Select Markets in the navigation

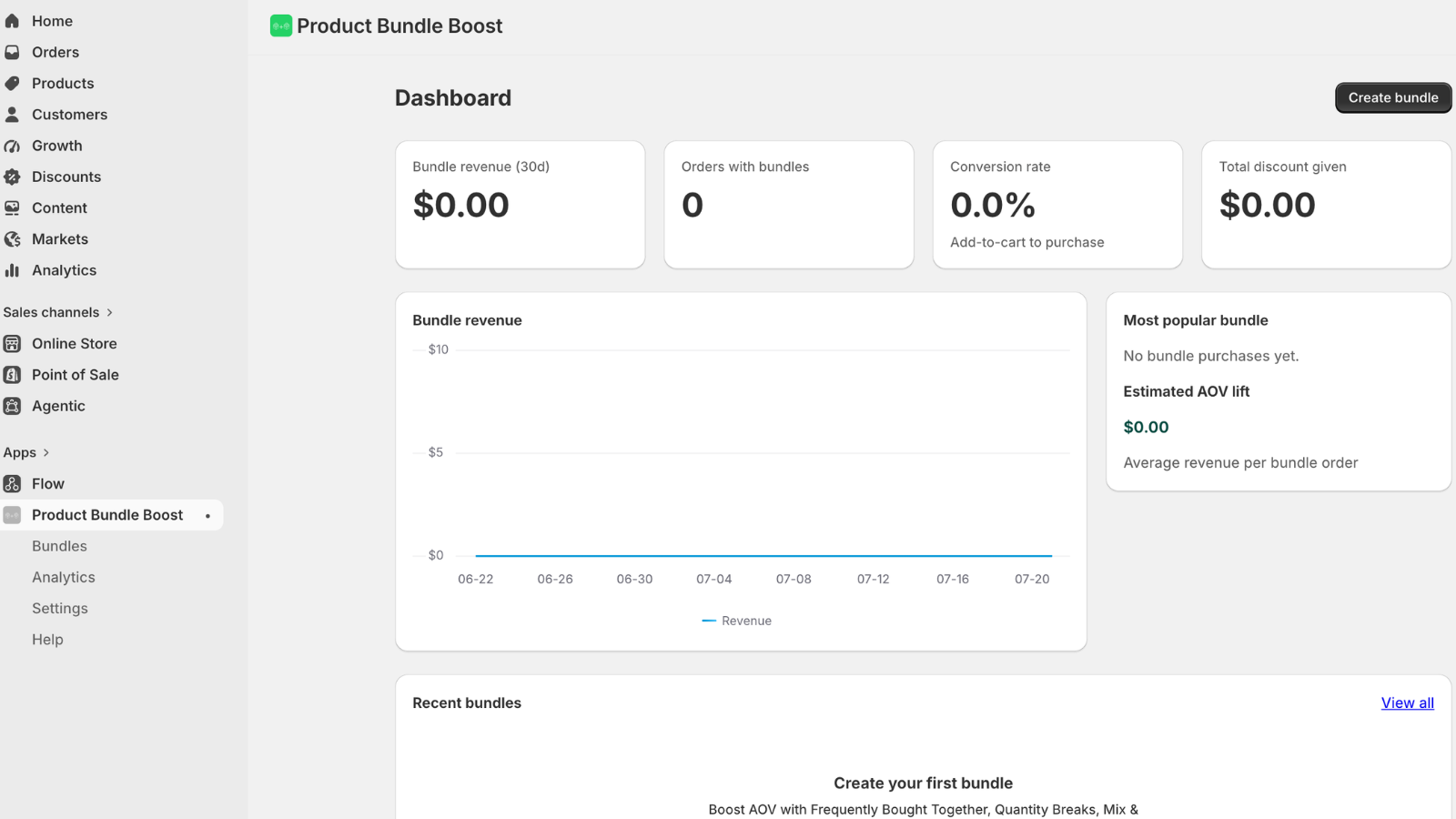click(x=60, y=239)
